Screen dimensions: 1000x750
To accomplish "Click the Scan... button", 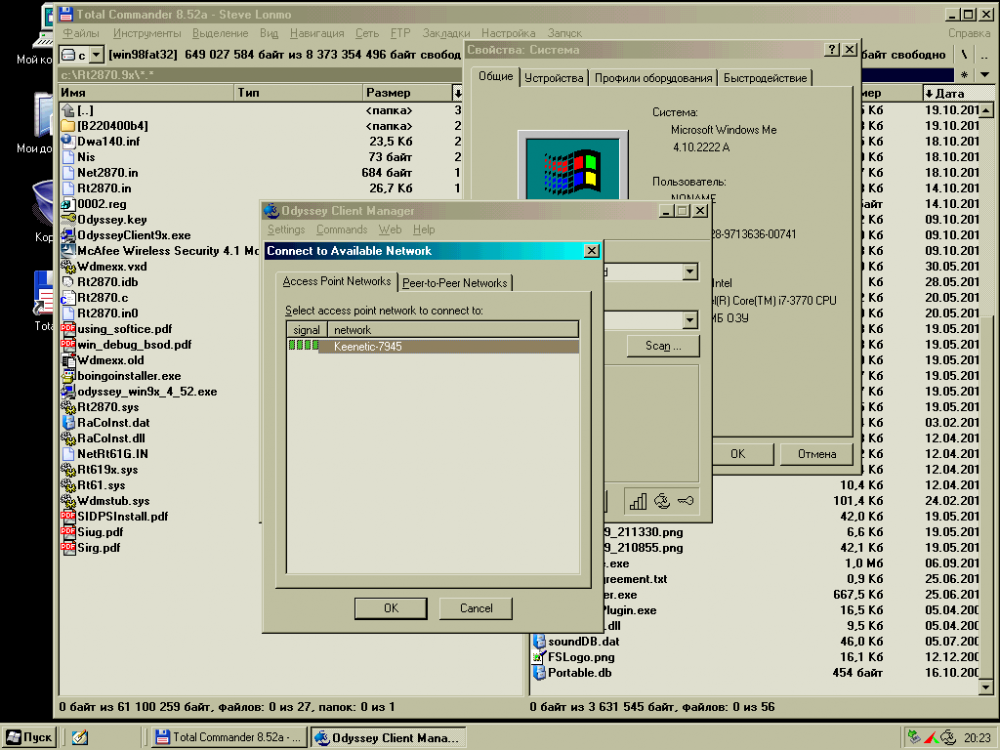I will point(663,346).
